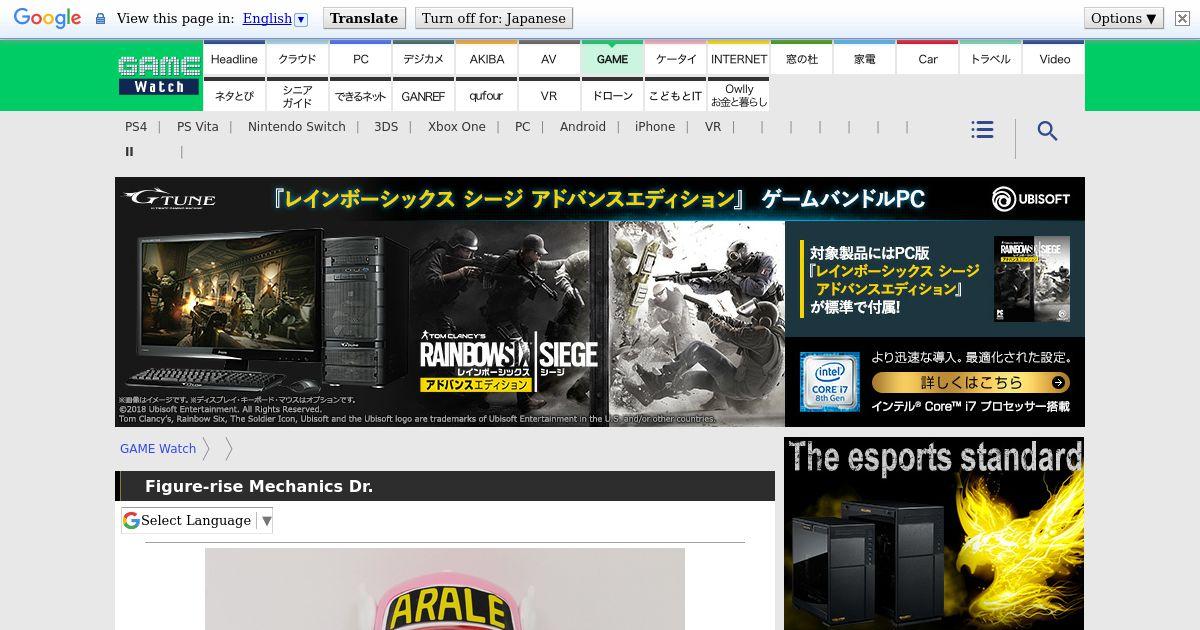Image resolution: width=1200 pixels, height=630 pixels.
Task: Go to Android category link
Action: click(583, 127)
